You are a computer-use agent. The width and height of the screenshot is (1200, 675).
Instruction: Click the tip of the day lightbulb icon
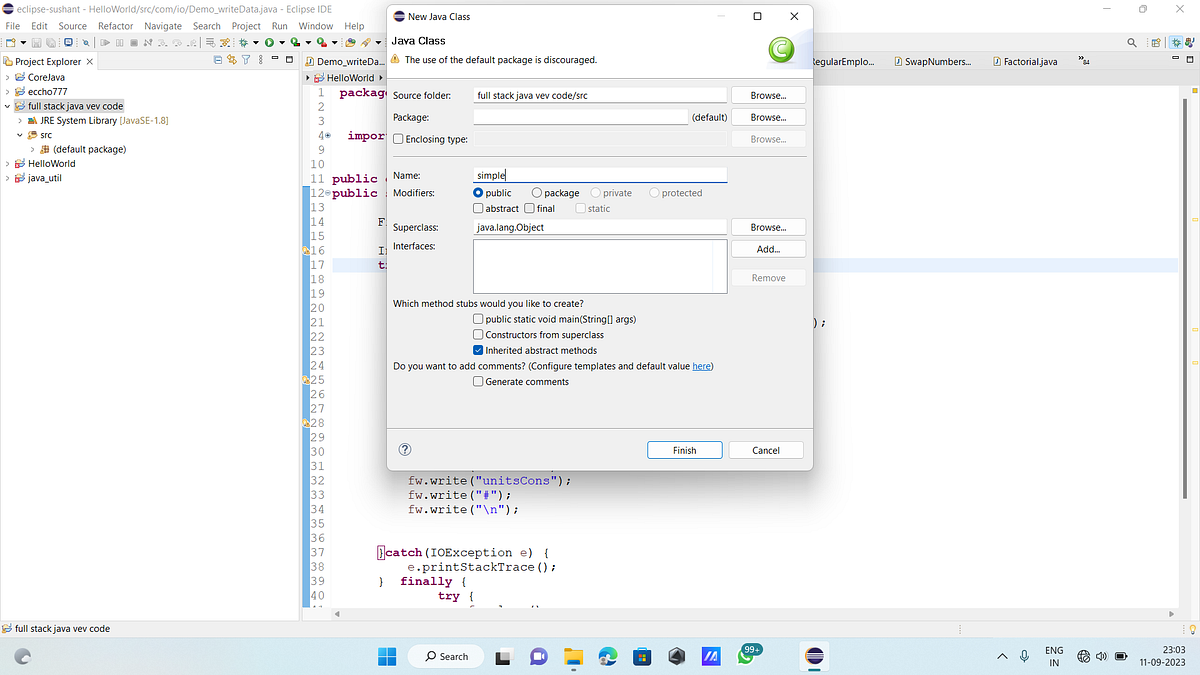1191,629
